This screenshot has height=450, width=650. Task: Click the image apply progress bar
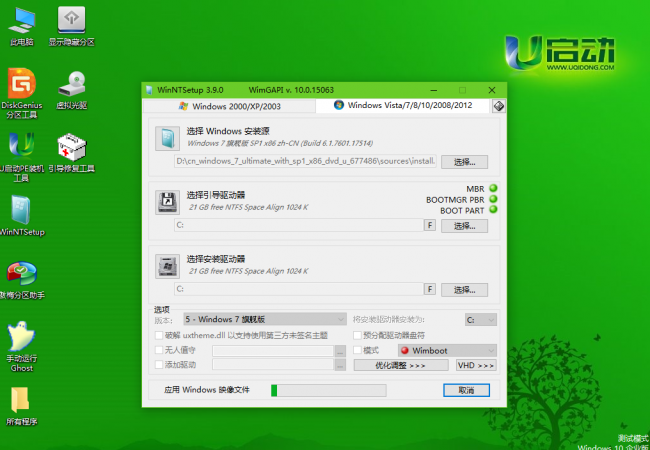[x=328, y=390]
